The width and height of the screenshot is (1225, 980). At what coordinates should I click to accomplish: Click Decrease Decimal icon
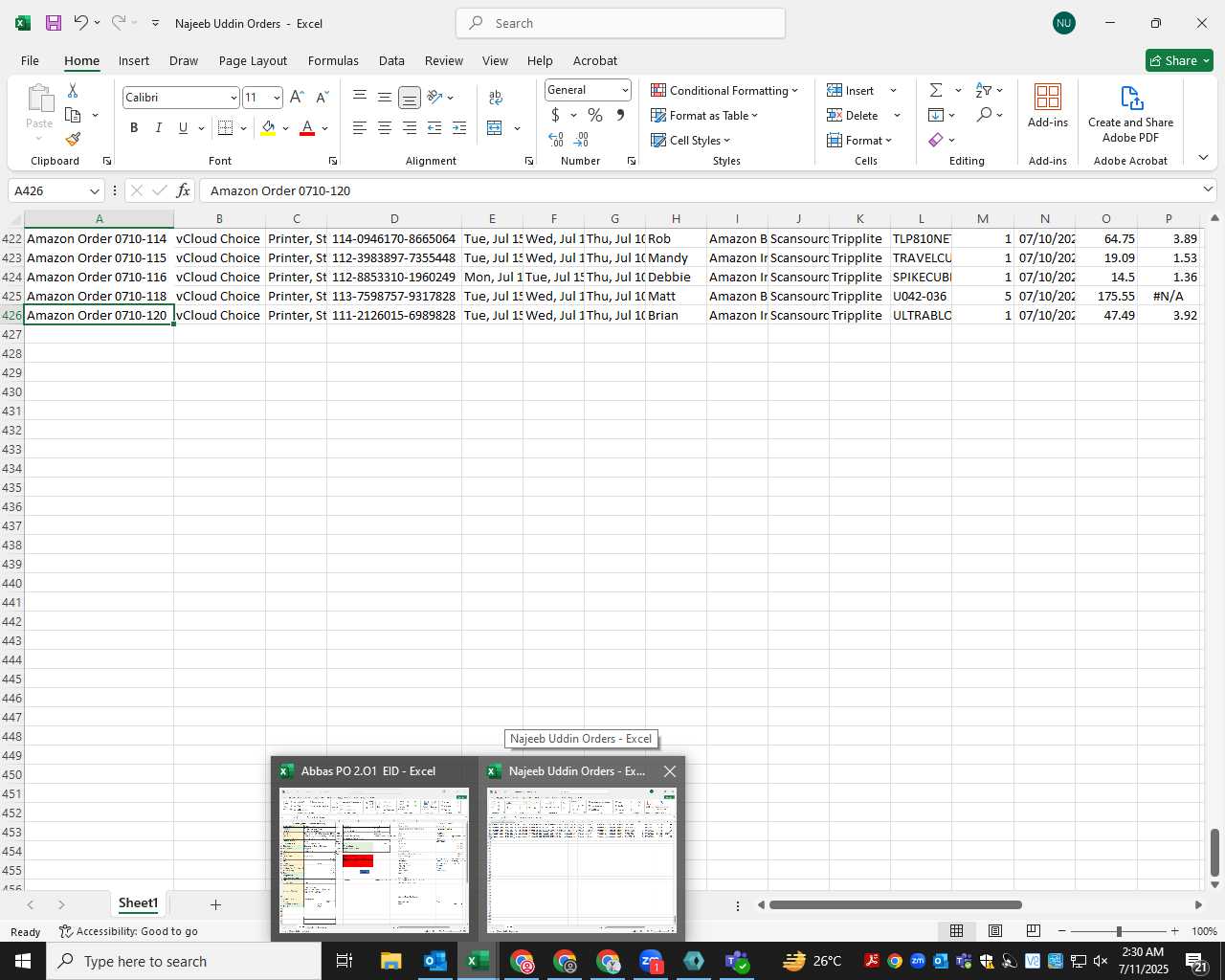coord(581,140)
